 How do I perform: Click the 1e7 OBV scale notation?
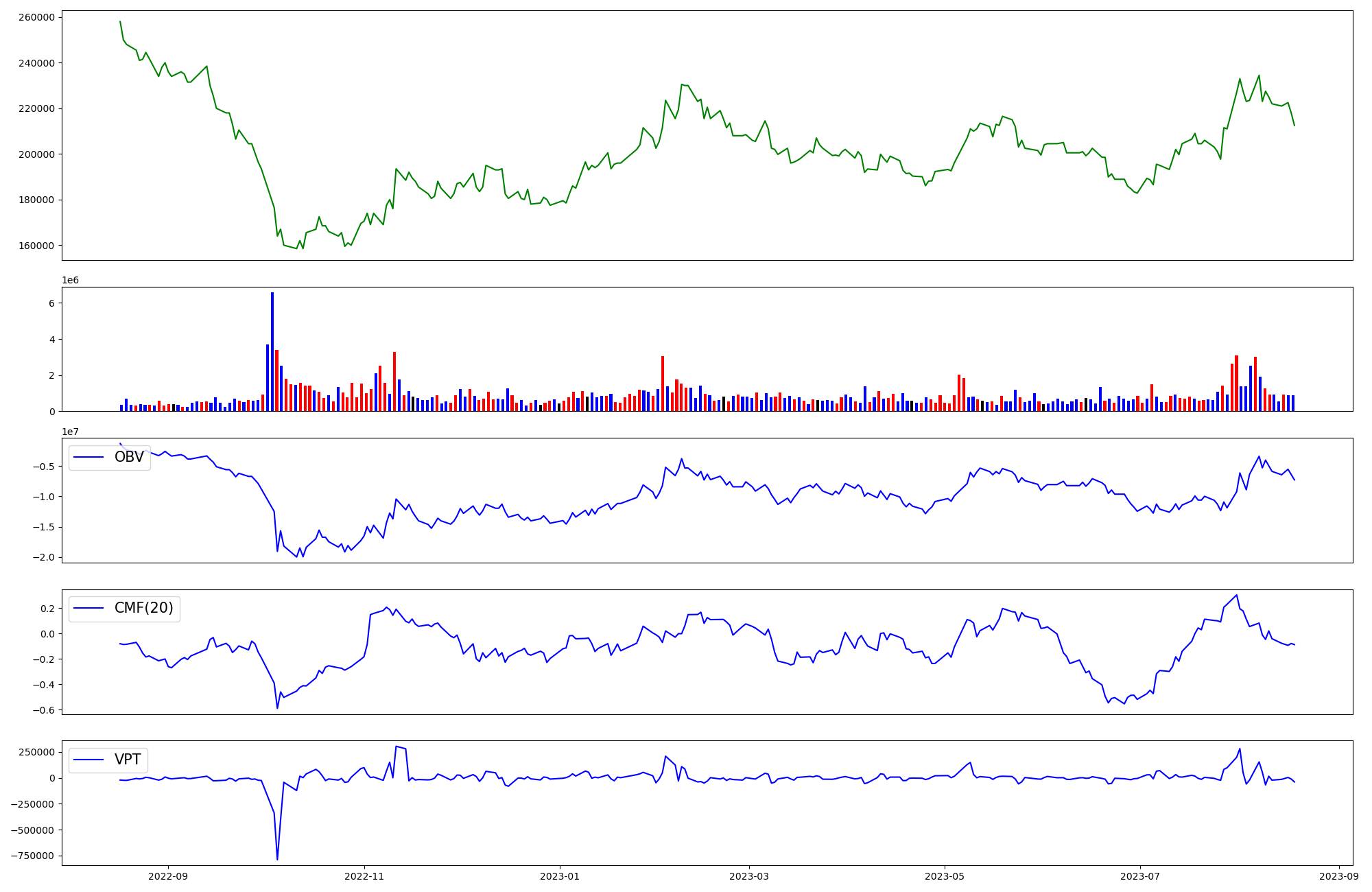70,432
